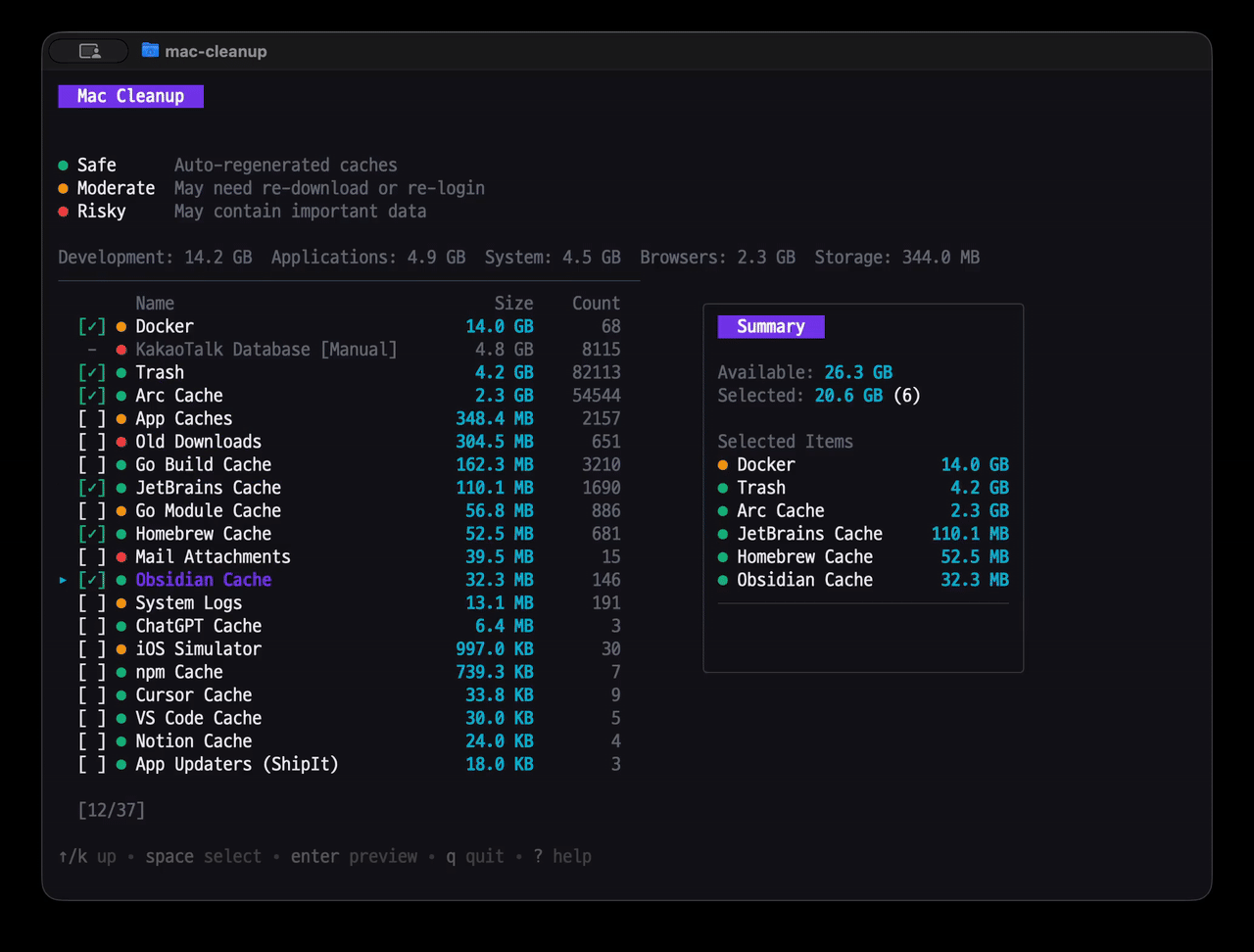Click the Trash entry in Summary panel
1254x952 pixels.
[863, 488]
